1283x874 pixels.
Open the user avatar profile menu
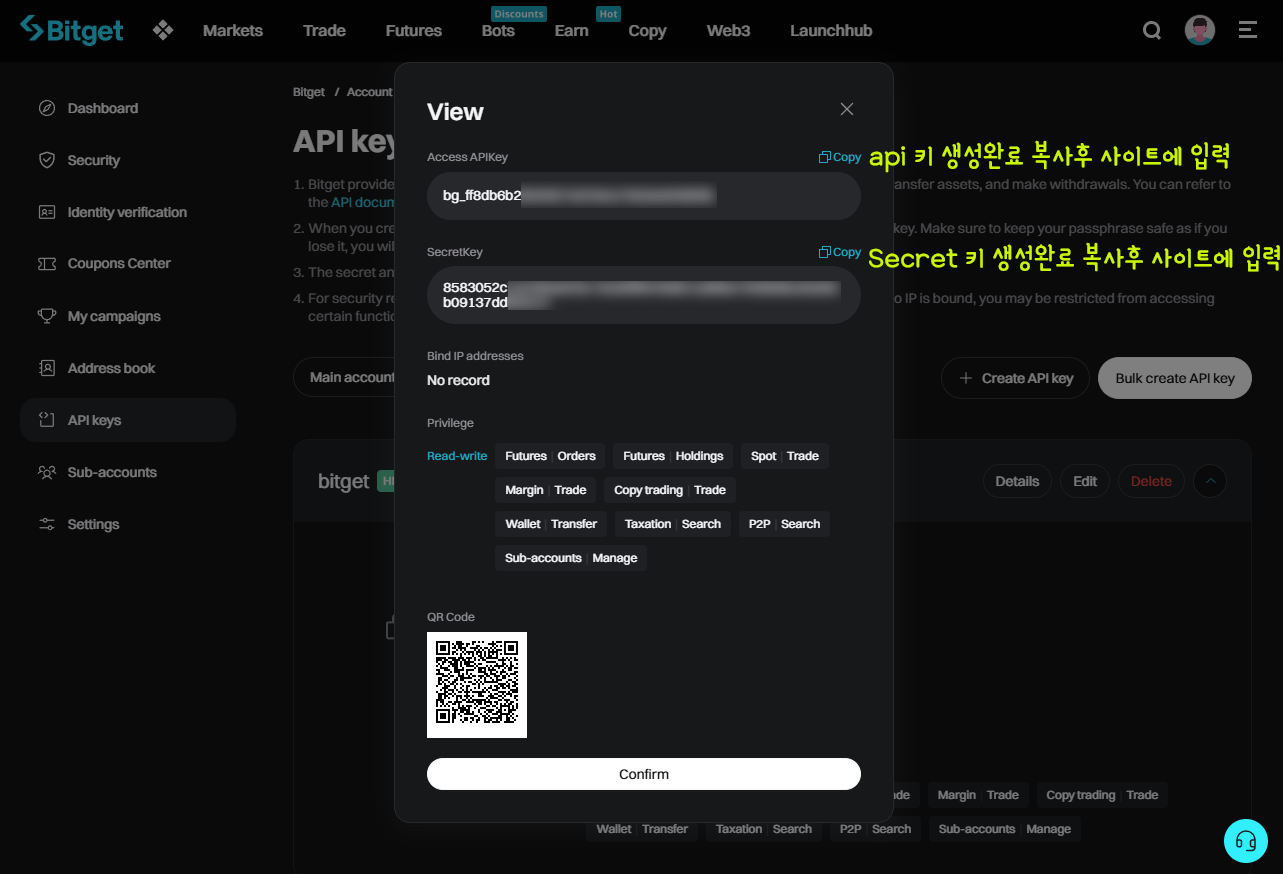tap(1200, 30)
